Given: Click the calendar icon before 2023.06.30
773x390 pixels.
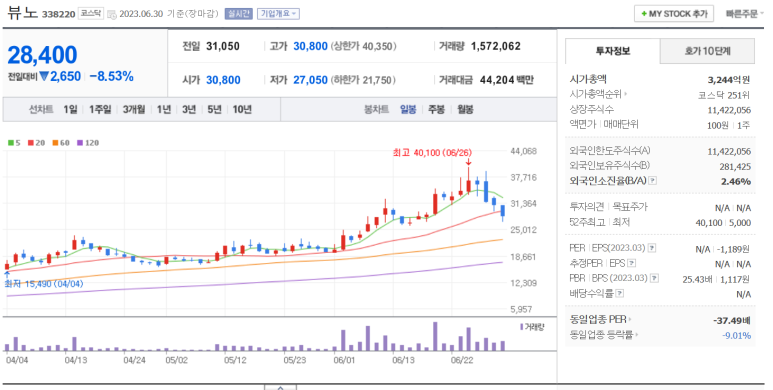Looking at the screenshot, I should click(112, 14).
